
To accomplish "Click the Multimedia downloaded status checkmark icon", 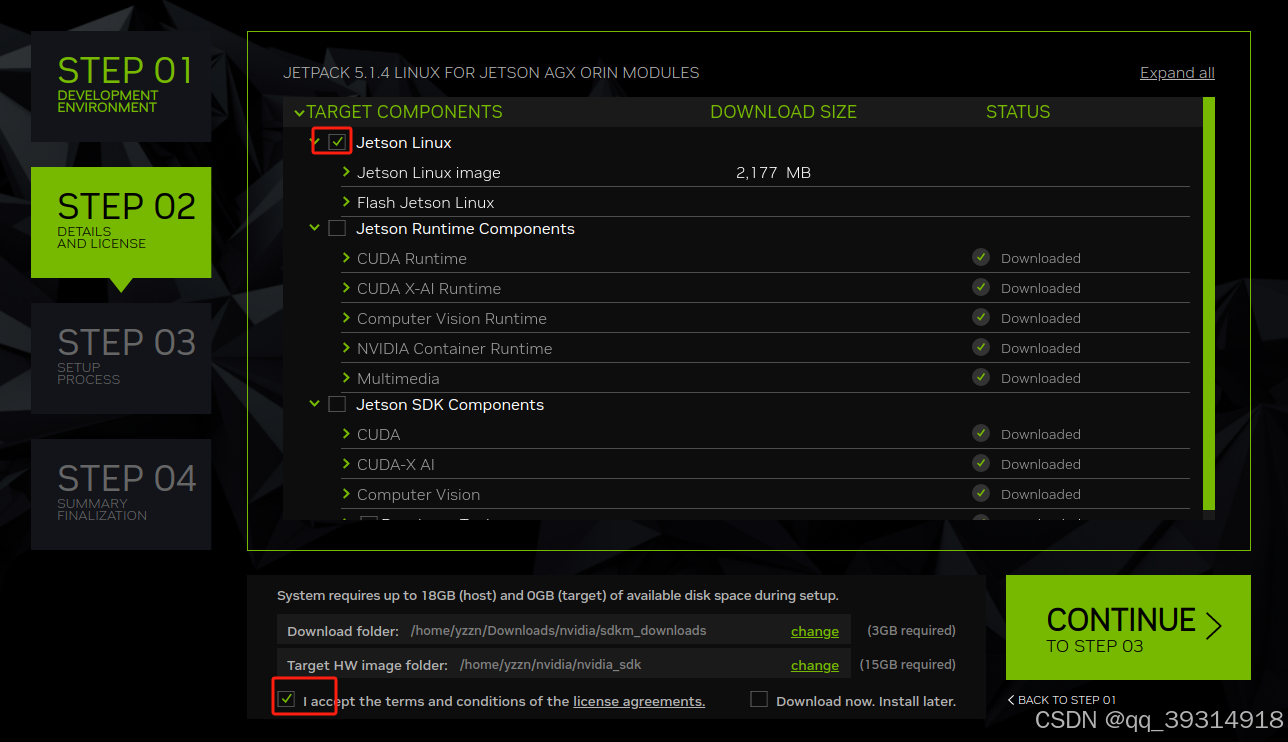I will pos(981,377).
